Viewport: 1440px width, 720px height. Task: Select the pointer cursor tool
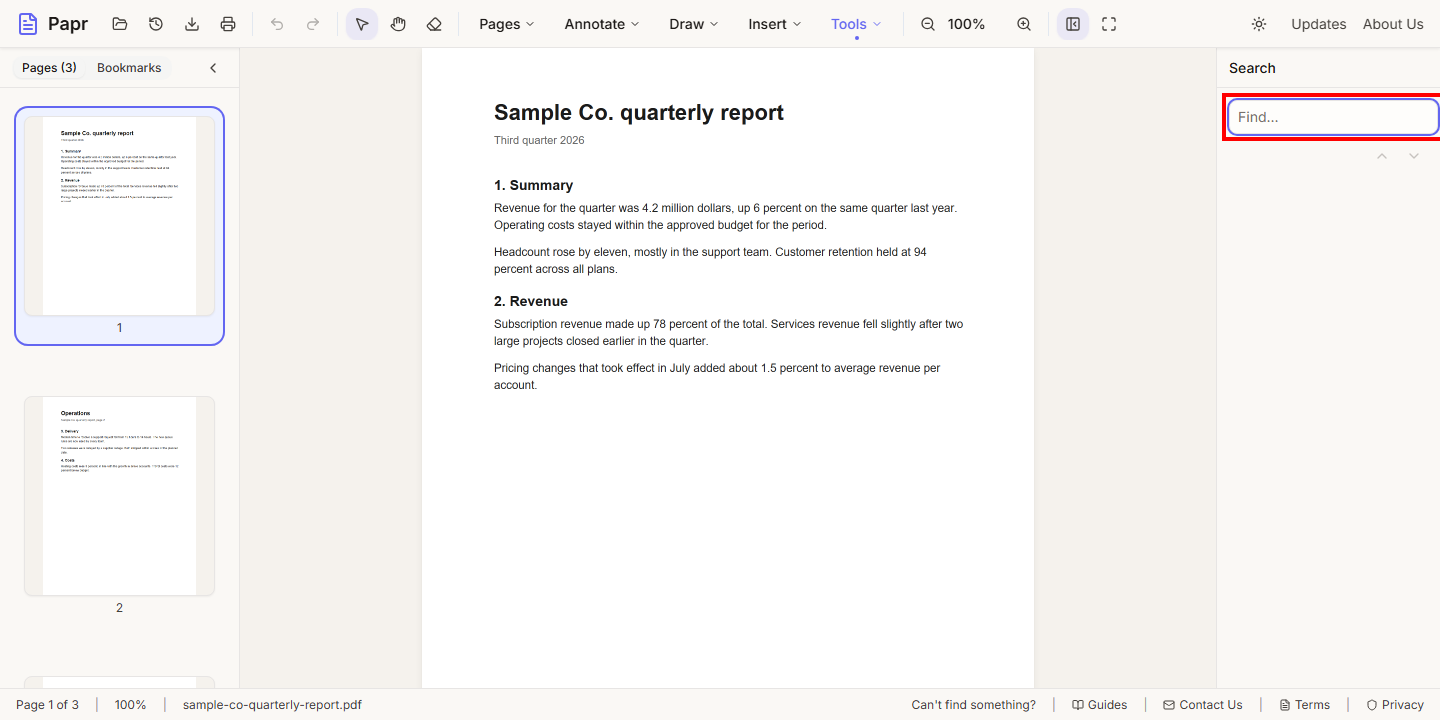[x=362, y=24]
